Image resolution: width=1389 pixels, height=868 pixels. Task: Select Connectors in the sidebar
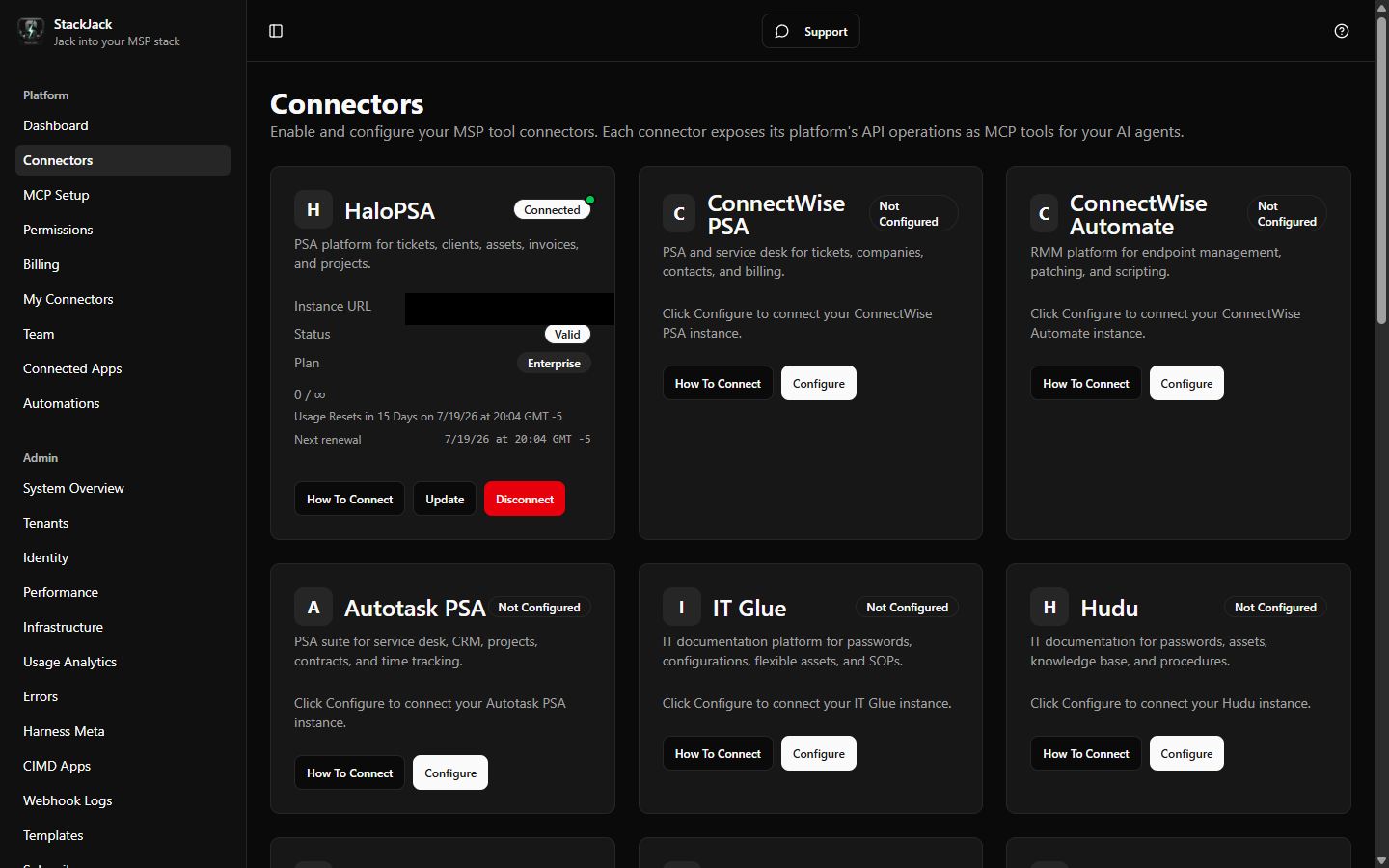coord(123,160)
